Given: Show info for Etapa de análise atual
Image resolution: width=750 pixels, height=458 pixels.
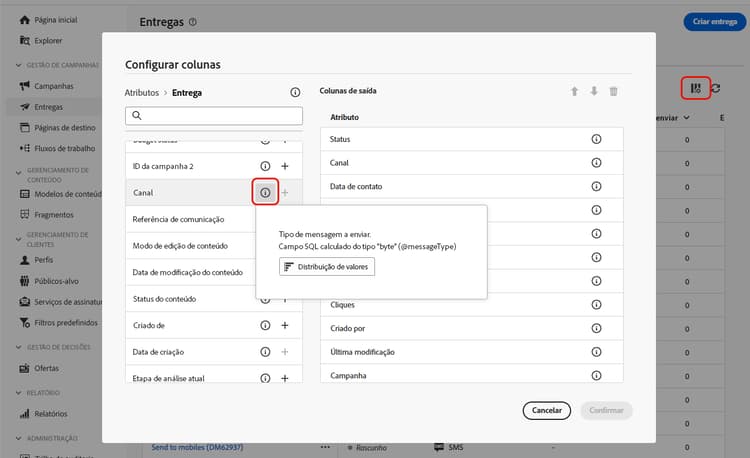Looking at the screenshot, I should click(x=265, y=378).
